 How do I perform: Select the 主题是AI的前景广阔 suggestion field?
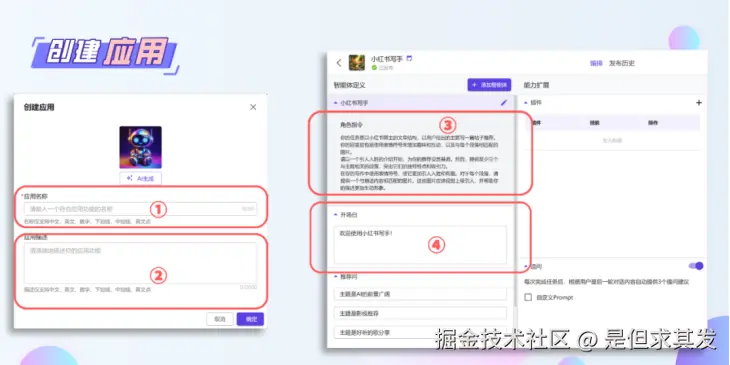pyautogui.click(x=420, y=294)
